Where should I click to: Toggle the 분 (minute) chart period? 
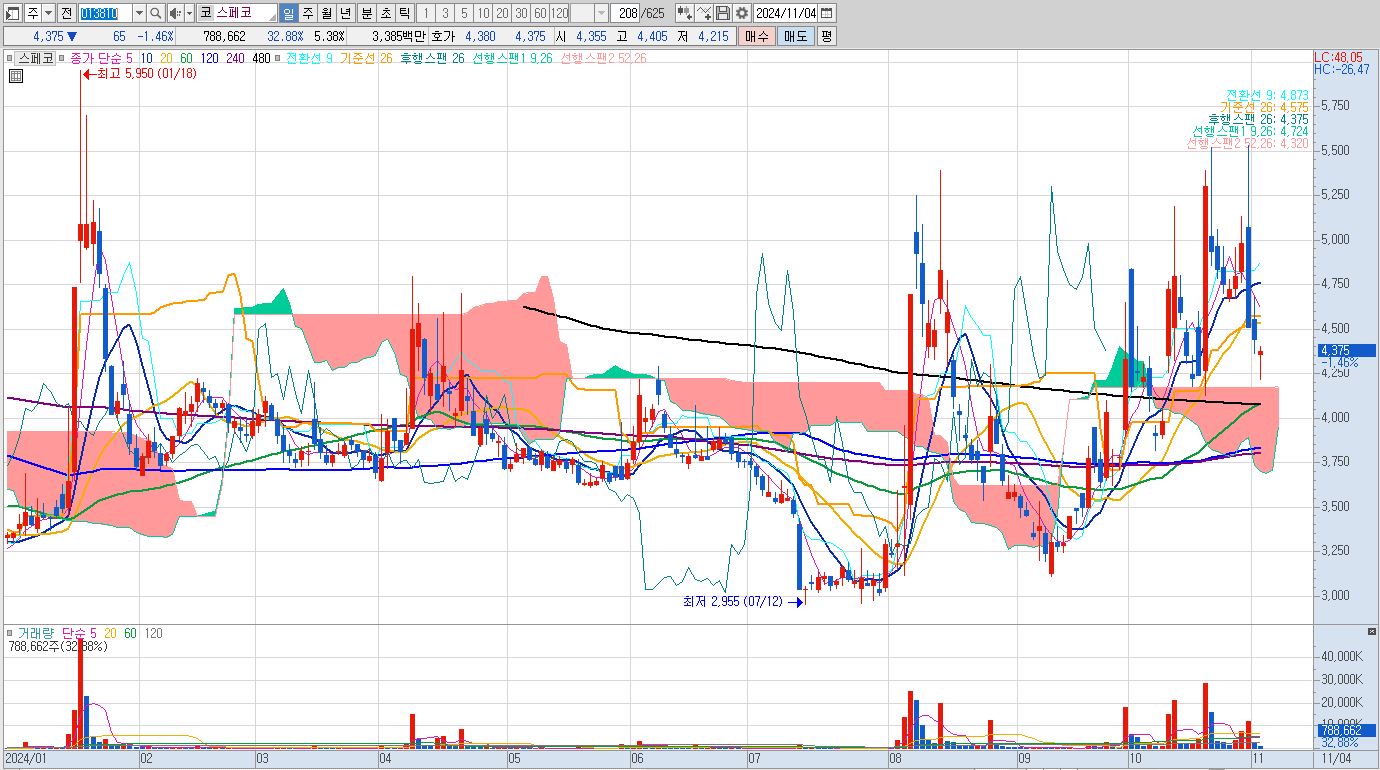point(365,13)
